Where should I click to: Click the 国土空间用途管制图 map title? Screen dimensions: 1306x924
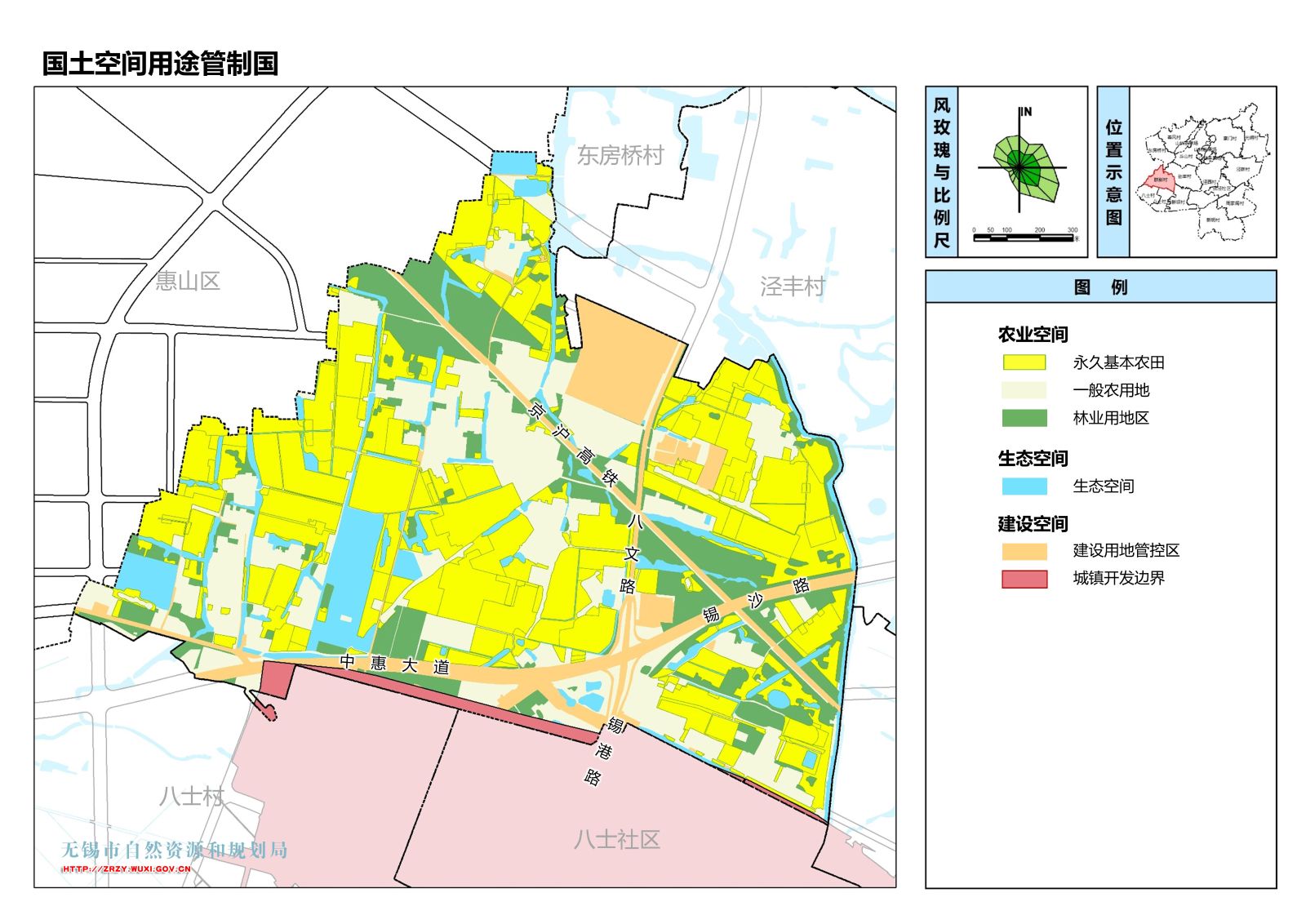point(160,64)
